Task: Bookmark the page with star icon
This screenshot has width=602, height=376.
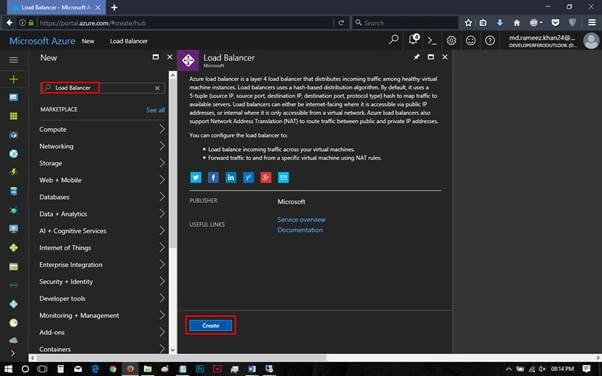Action: click(468, 23)
